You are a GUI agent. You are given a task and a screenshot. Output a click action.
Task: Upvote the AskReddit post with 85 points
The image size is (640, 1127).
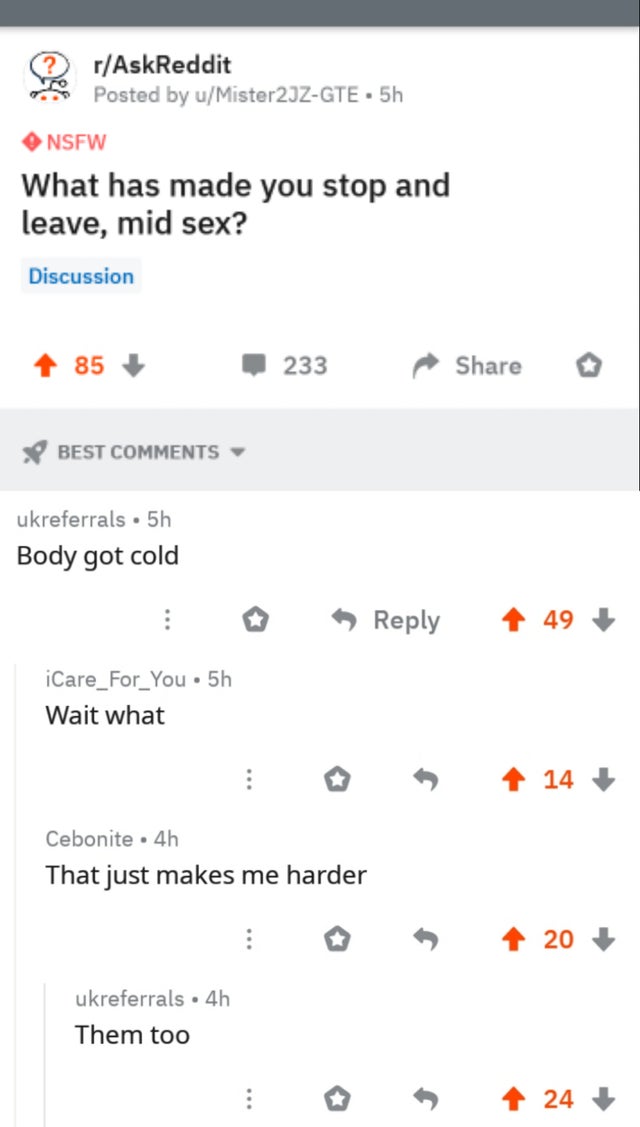[x=45, y=367]
